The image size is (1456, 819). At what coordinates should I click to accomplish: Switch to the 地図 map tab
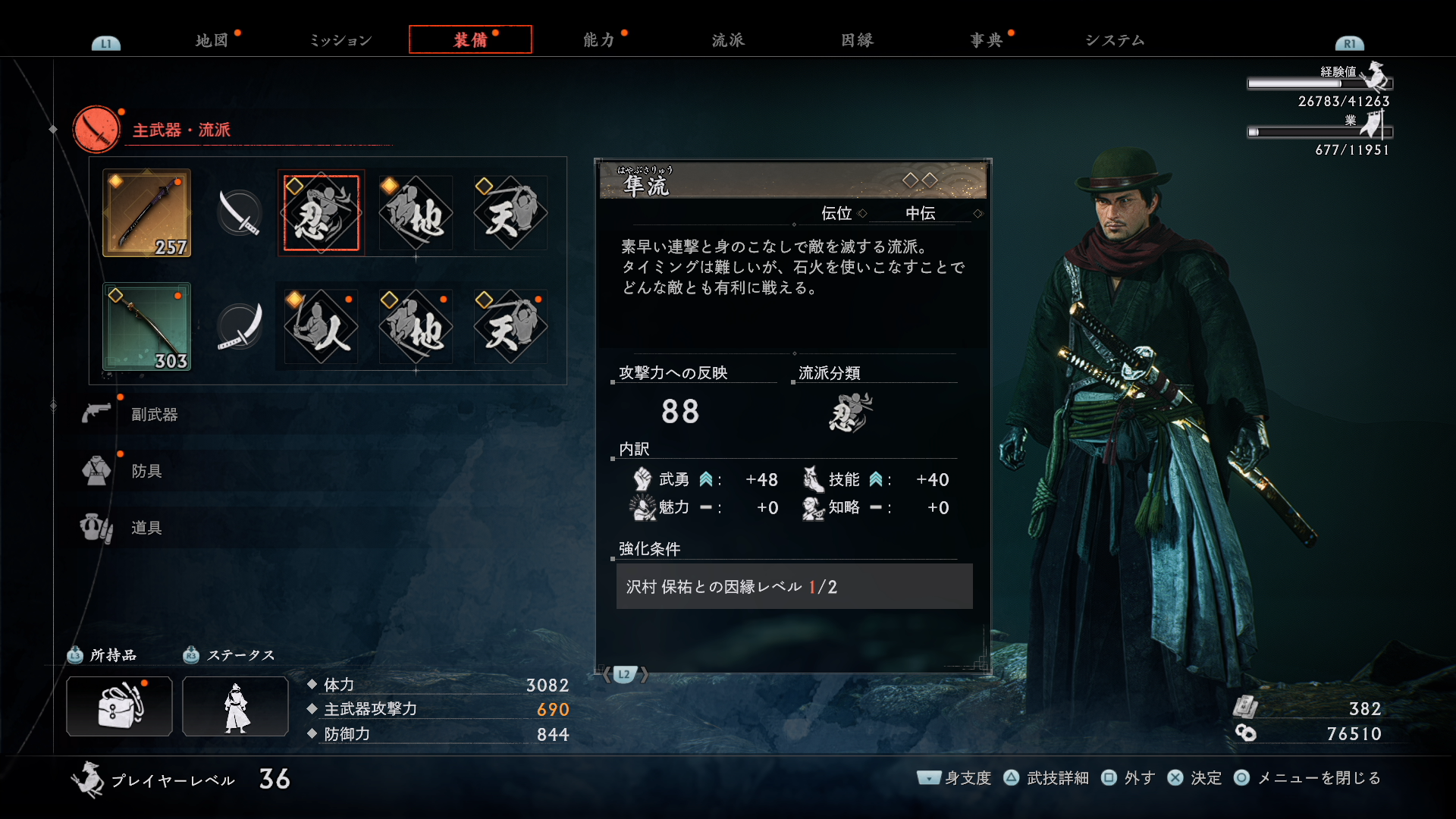click(212, 40)
